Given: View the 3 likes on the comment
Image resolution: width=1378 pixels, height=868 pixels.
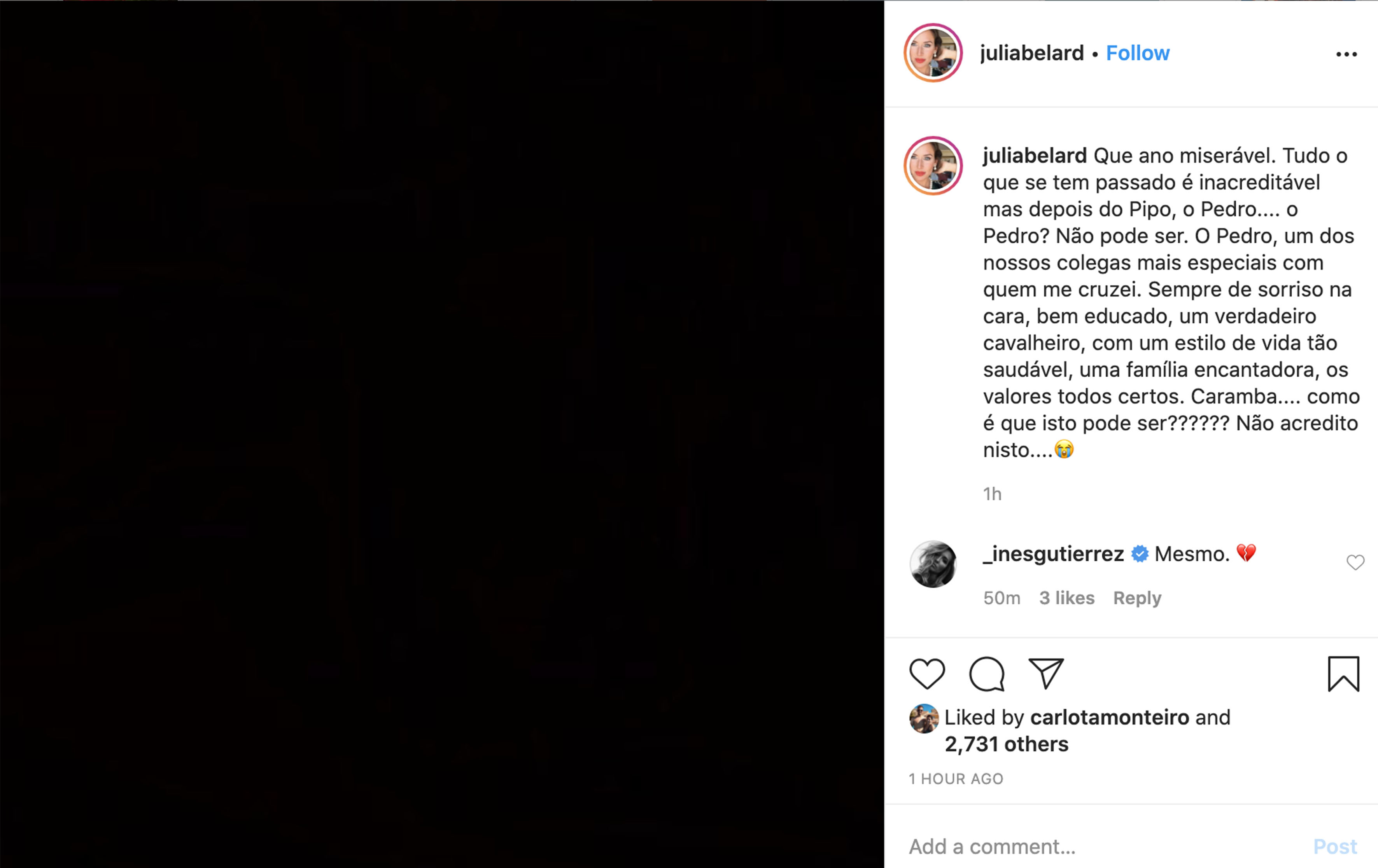Looking at the screenshot, I should 1067,598.
